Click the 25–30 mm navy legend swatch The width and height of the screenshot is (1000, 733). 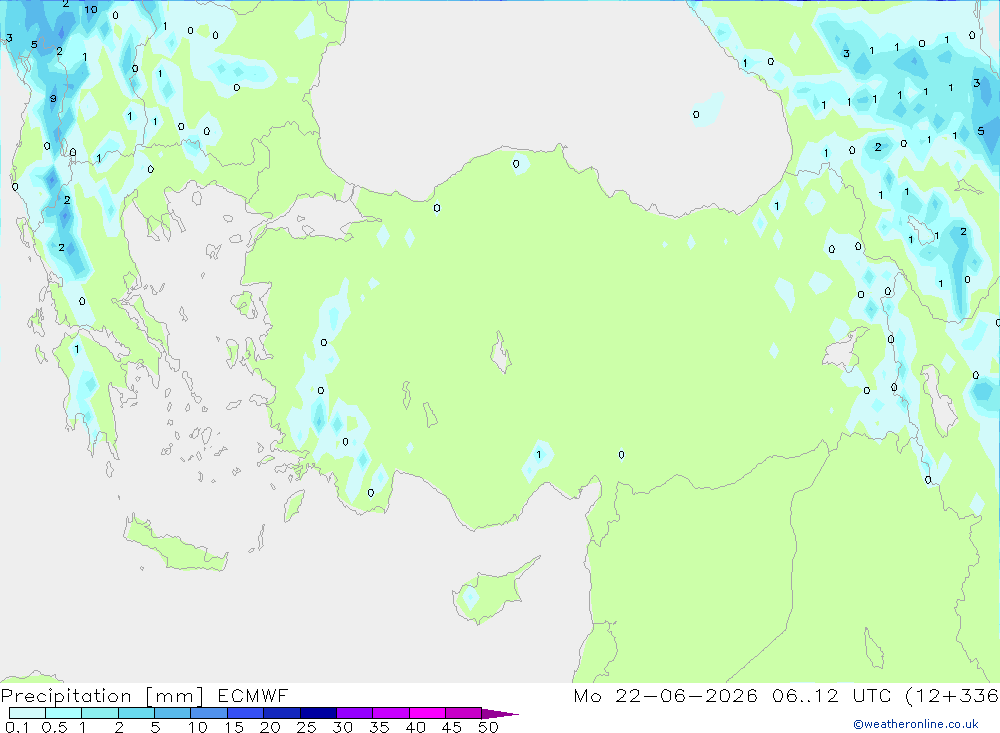coord(318,713)
